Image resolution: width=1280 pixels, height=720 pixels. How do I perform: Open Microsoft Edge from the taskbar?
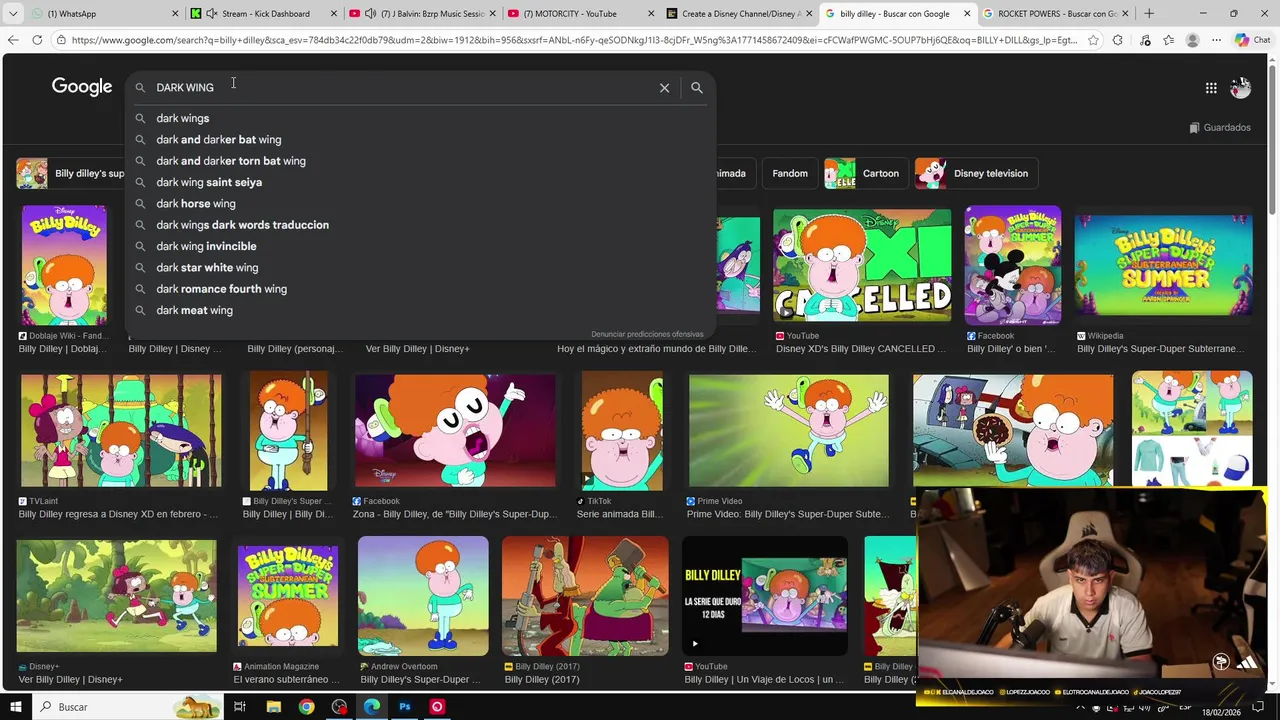point(372,707)
